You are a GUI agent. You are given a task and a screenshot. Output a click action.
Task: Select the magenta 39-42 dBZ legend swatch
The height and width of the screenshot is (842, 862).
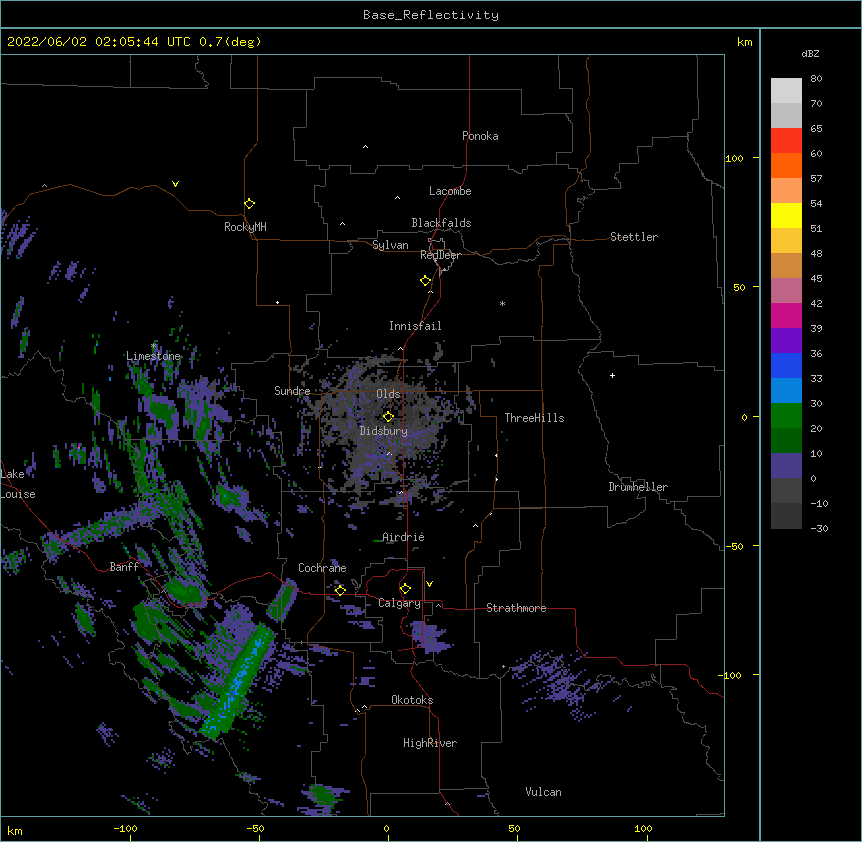pos(786,315)
